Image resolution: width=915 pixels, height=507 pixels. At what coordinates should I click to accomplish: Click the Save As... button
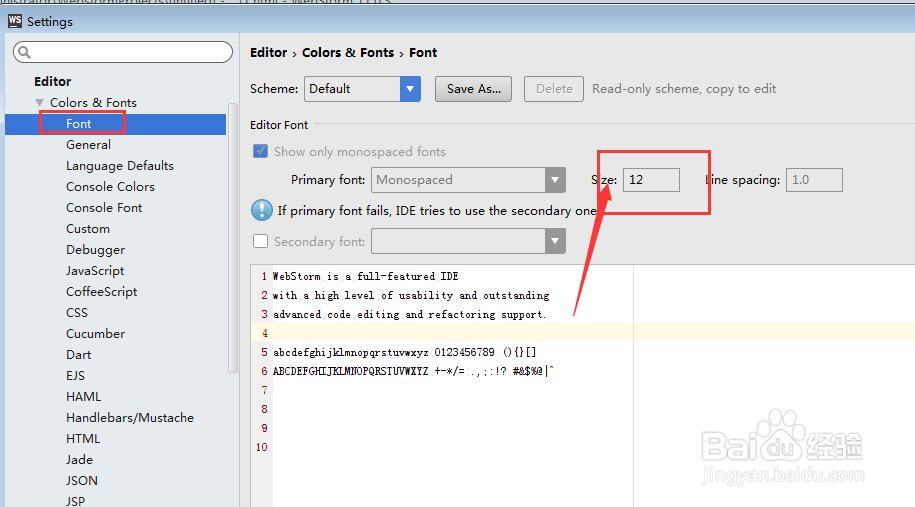[x=473, y=89]
